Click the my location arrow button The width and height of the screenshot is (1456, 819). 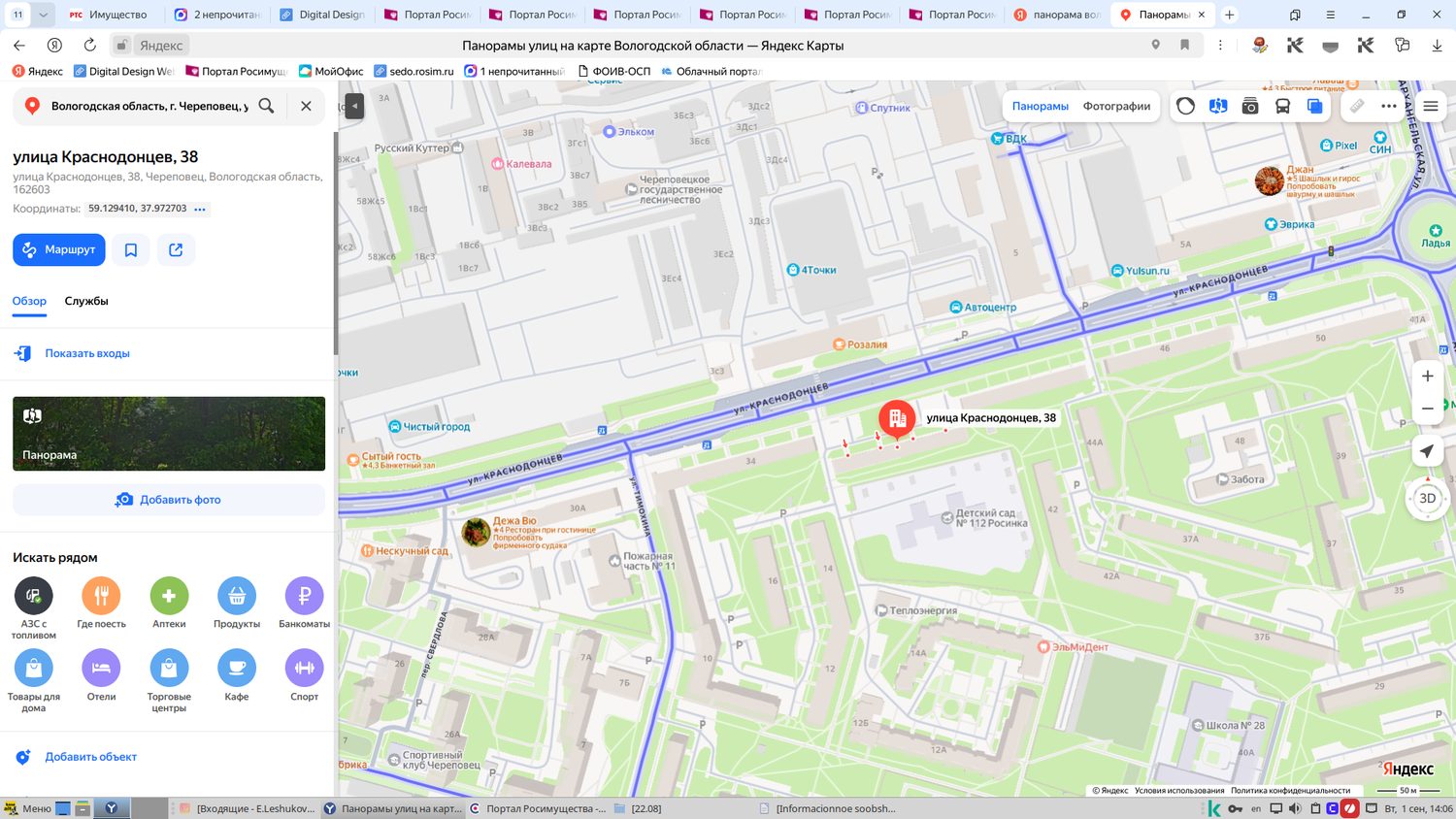[1427, 451]
